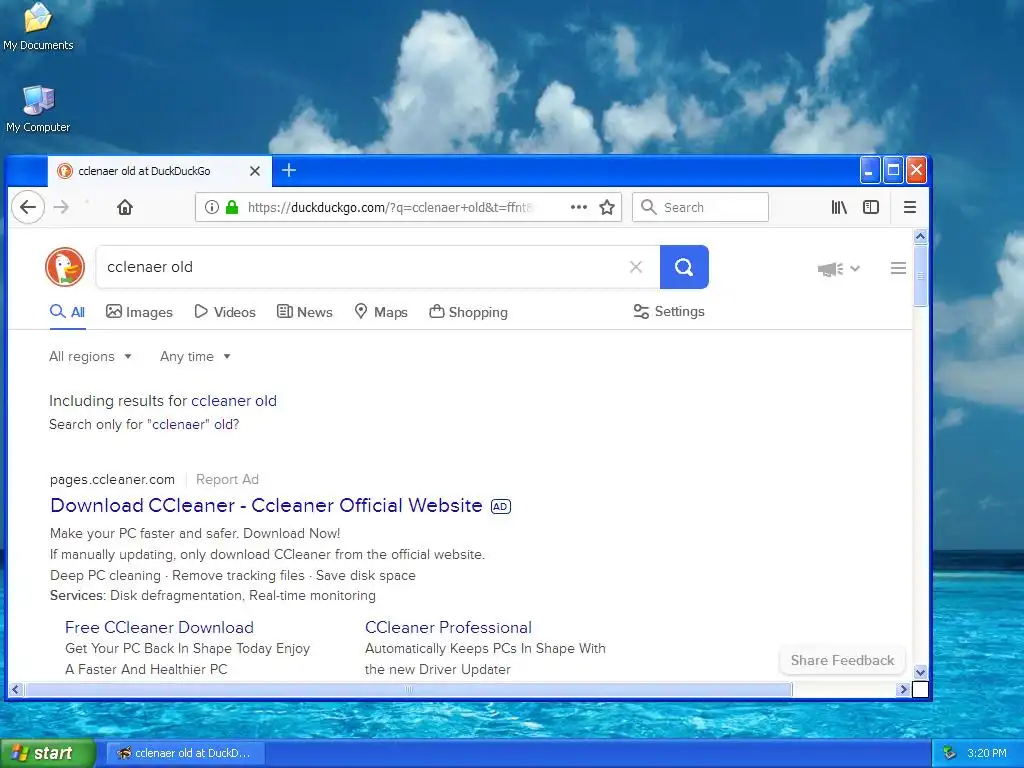Image resolution: width=1024 pixels, height=768 pixels.
Task: Switch to the Shopping results tab
Action: [468, 312]
